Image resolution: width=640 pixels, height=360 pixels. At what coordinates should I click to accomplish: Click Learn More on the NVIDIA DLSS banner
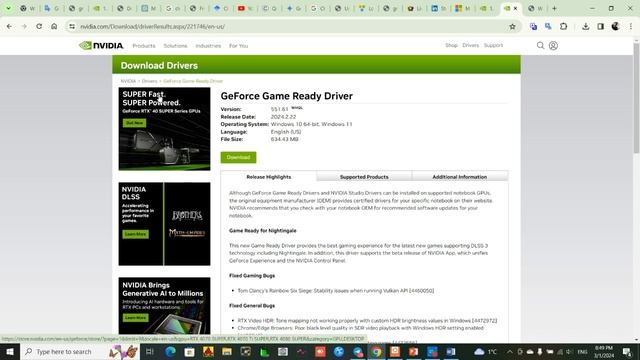(x=136, y=234)
